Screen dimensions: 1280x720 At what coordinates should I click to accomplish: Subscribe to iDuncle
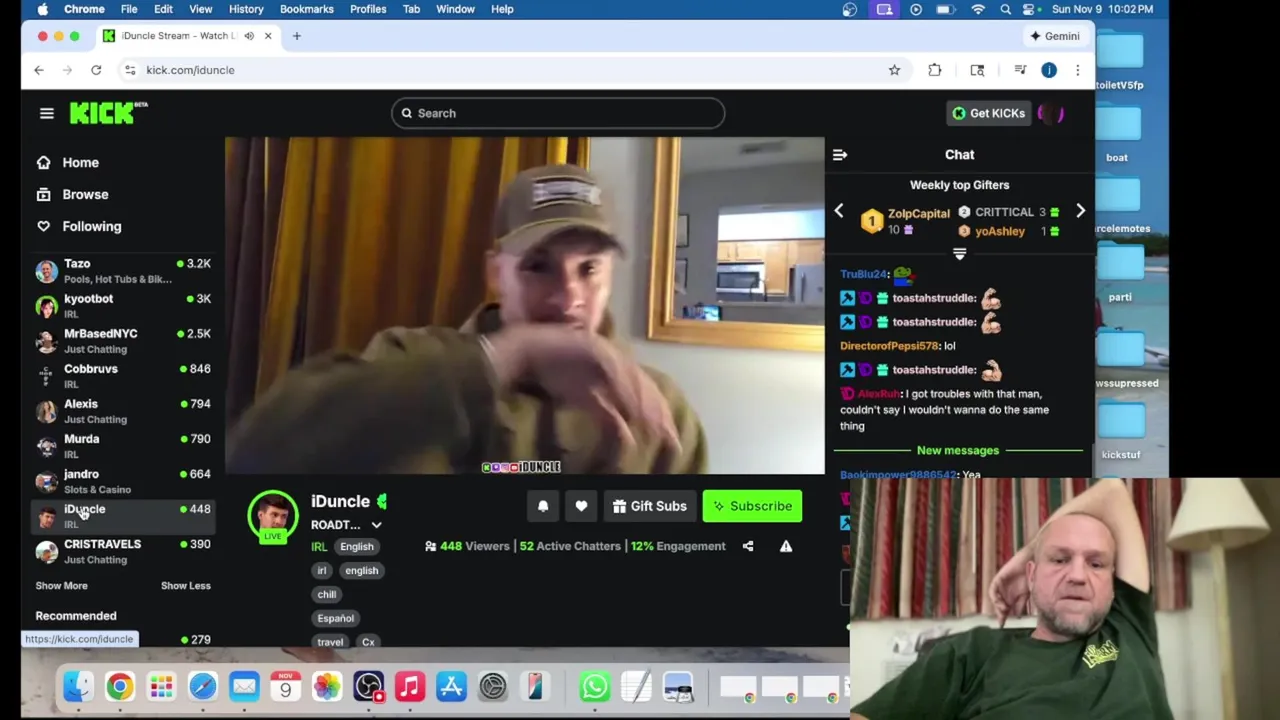[x=752, y=506]
